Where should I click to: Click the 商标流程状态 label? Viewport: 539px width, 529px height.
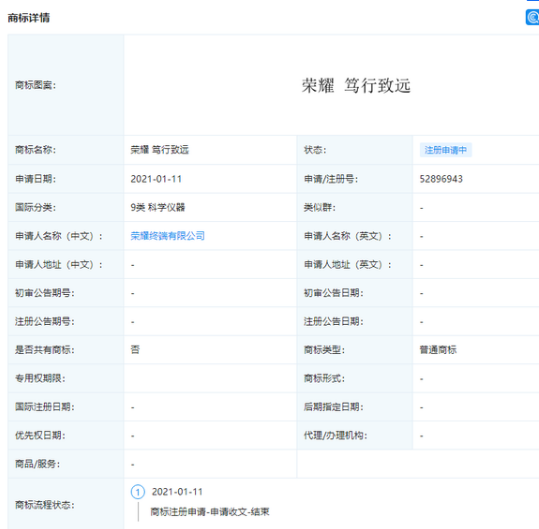[45, 505]
